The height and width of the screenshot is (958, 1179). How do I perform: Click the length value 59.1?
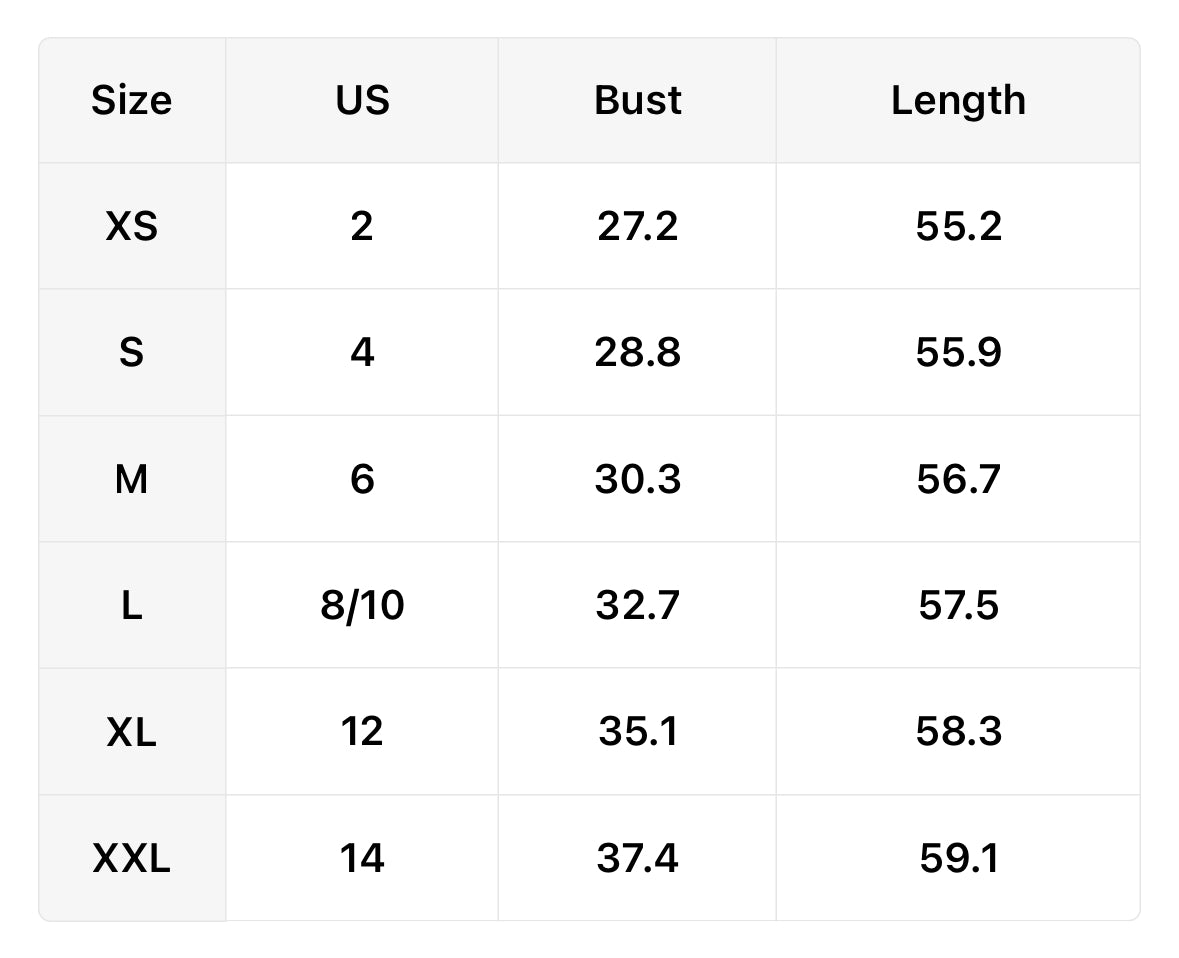958,857
